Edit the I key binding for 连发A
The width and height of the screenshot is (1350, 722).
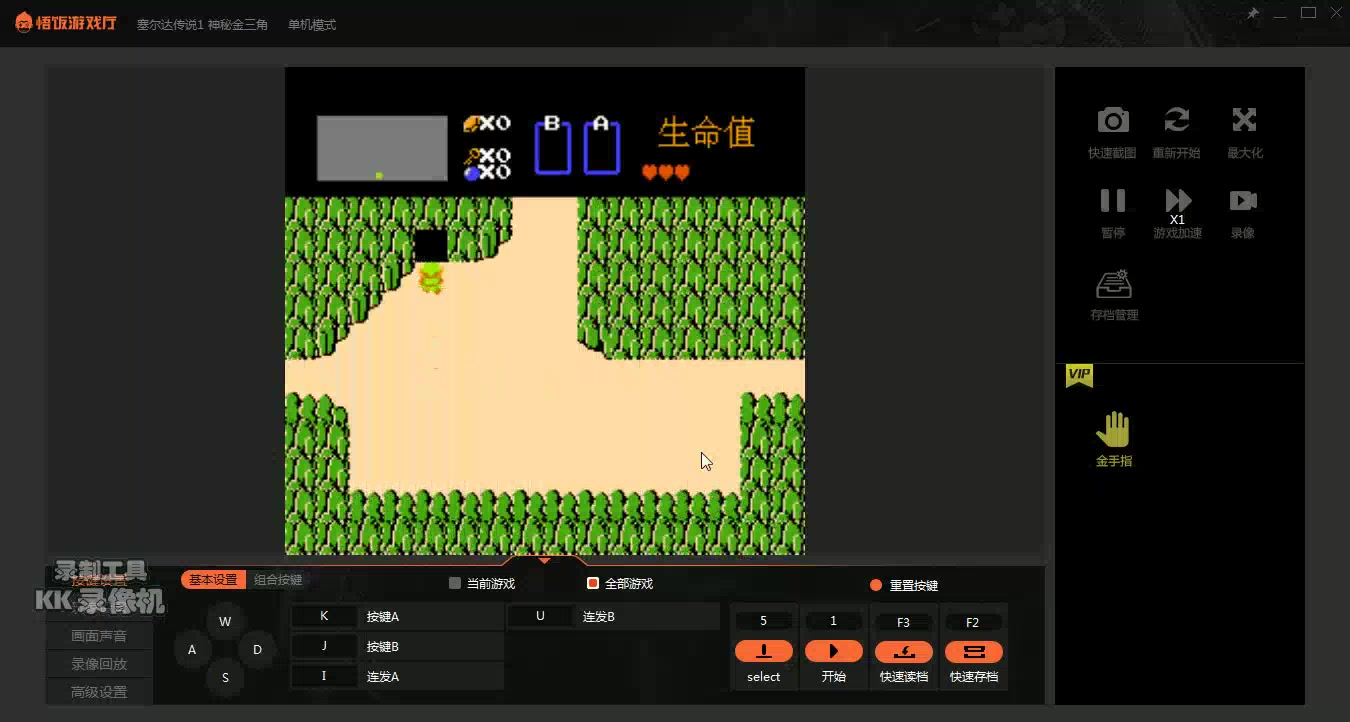pos(324,676)
